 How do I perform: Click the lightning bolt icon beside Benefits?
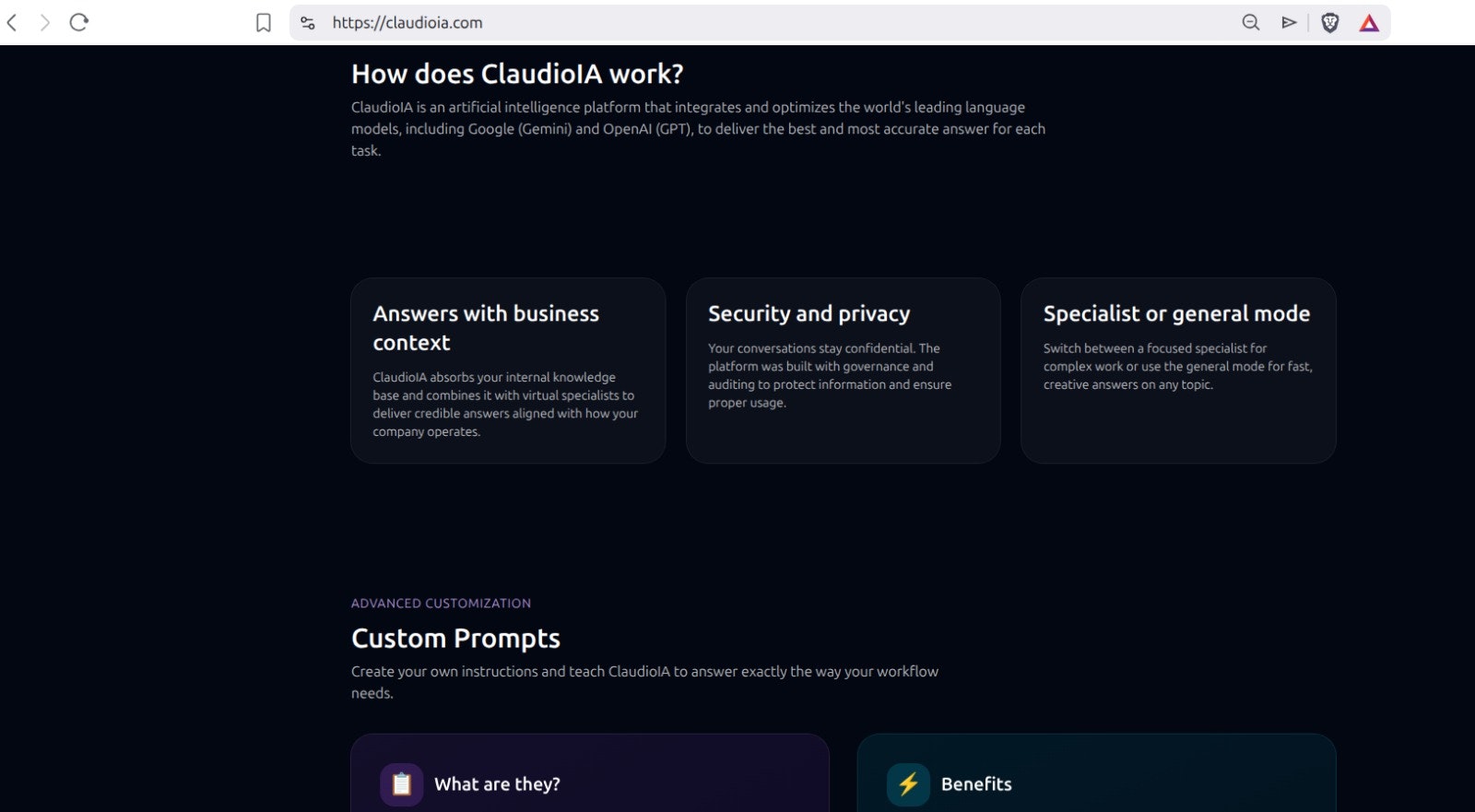pos(907,783)
